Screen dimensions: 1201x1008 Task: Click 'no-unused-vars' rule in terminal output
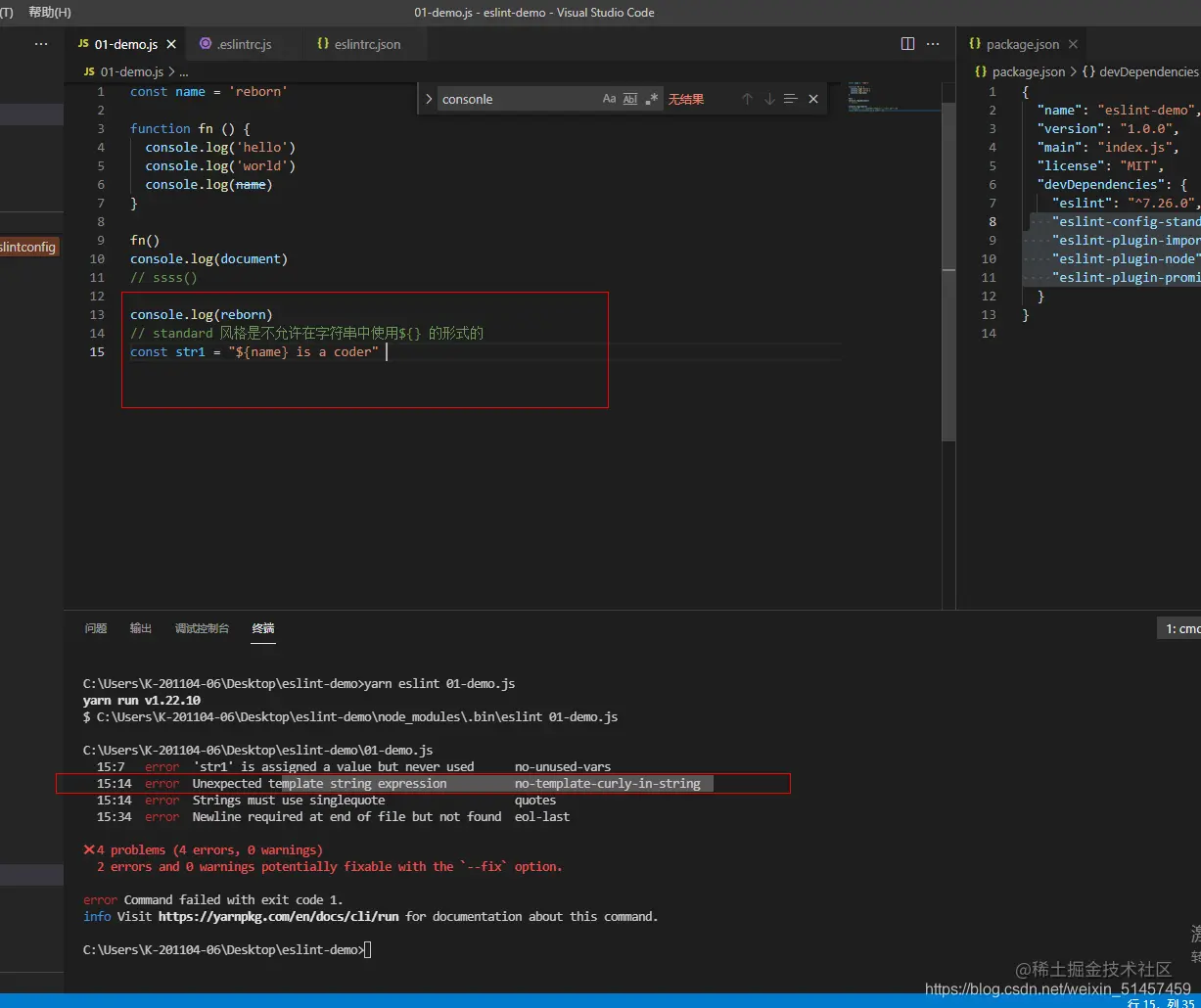point(562,767)
